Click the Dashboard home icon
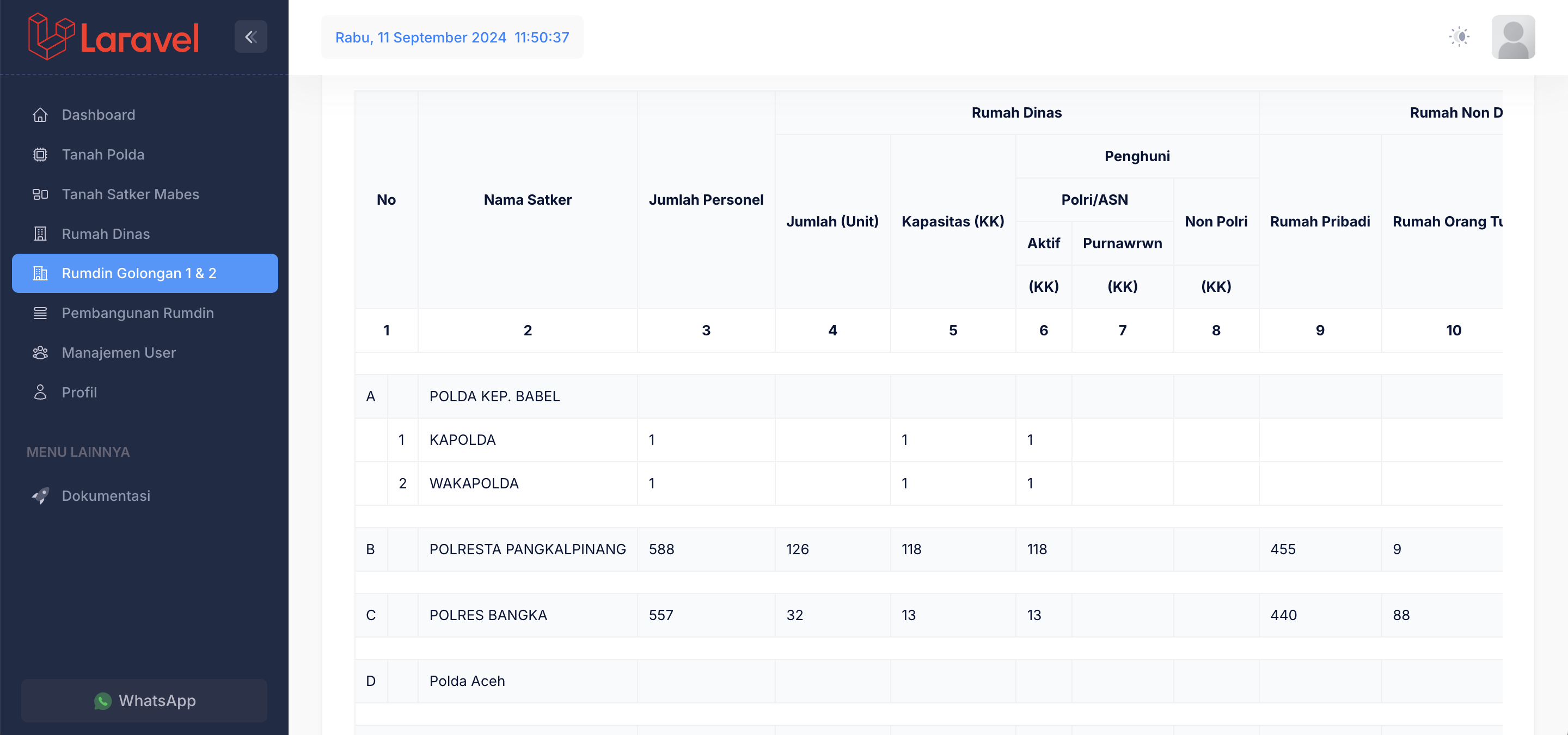The width and height of the screenshot is (1568, 735). (40, 115)
